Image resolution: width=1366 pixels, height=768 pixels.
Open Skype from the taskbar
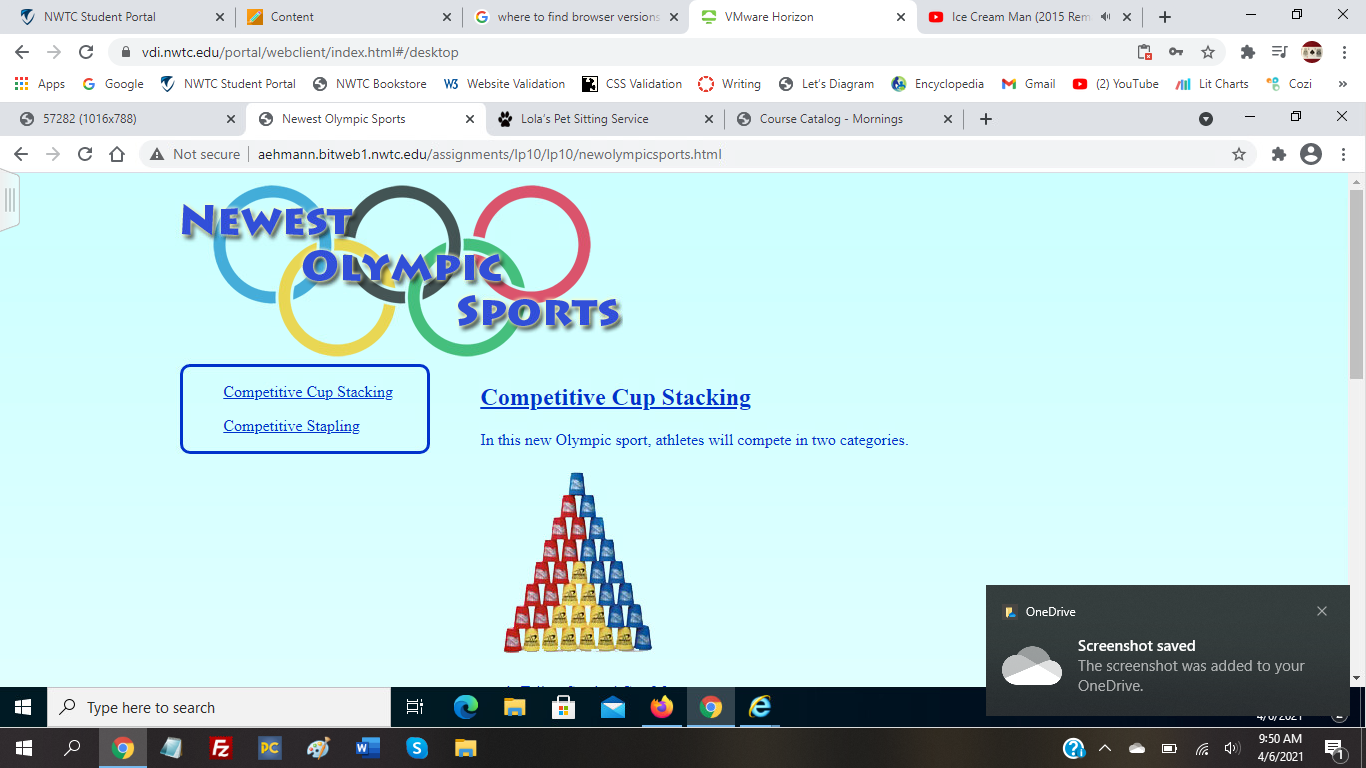pyautogui.click(x=417, y=747)
